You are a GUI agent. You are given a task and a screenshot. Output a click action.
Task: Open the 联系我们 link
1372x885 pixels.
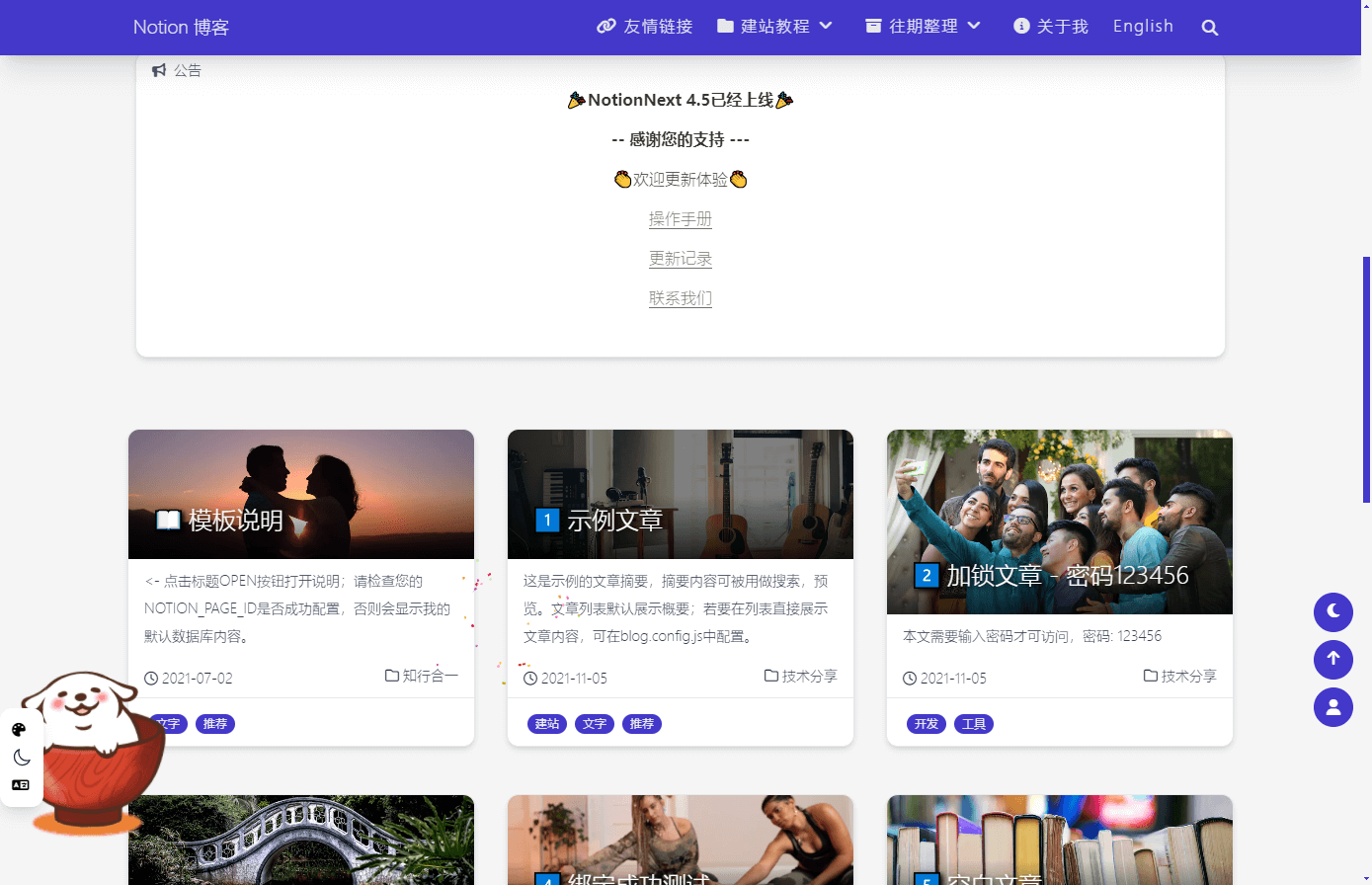[x=681, y=297]
